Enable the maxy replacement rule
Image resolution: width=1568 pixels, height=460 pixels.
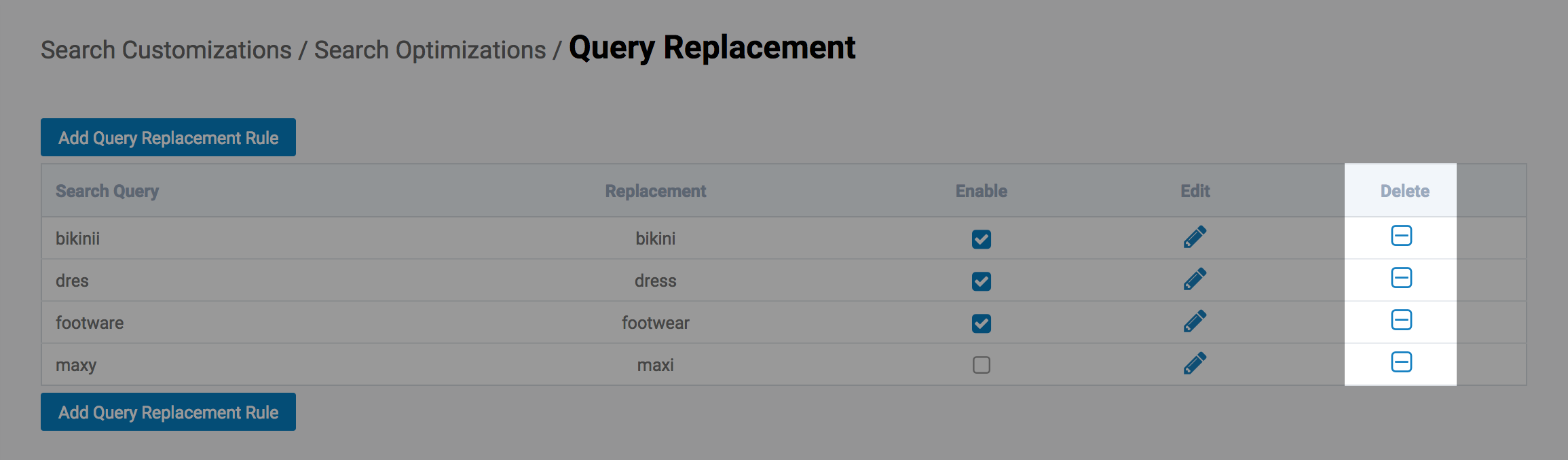(981, 366)
